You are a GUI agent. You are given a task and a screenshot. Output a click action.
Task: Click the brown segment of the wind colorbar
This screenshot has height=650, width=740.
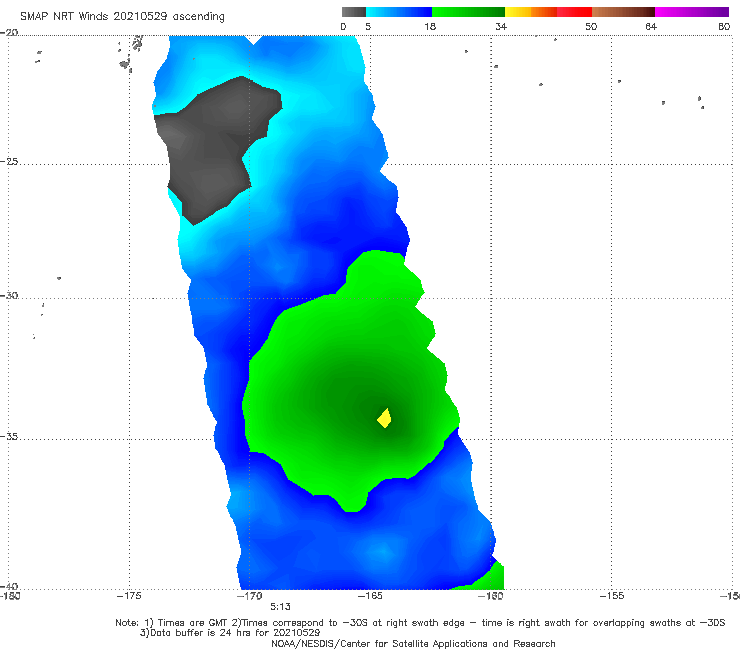point(623,12)
